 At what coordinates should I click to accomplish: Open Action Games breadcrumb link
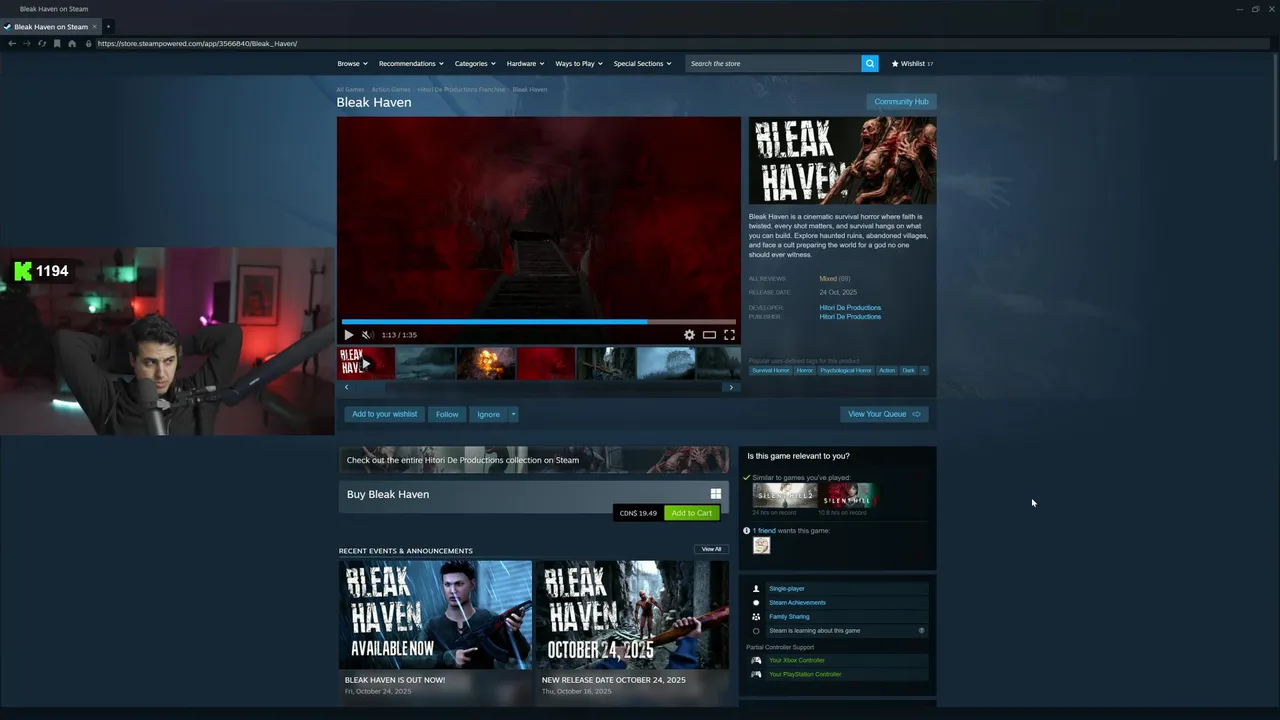(391, 89)
